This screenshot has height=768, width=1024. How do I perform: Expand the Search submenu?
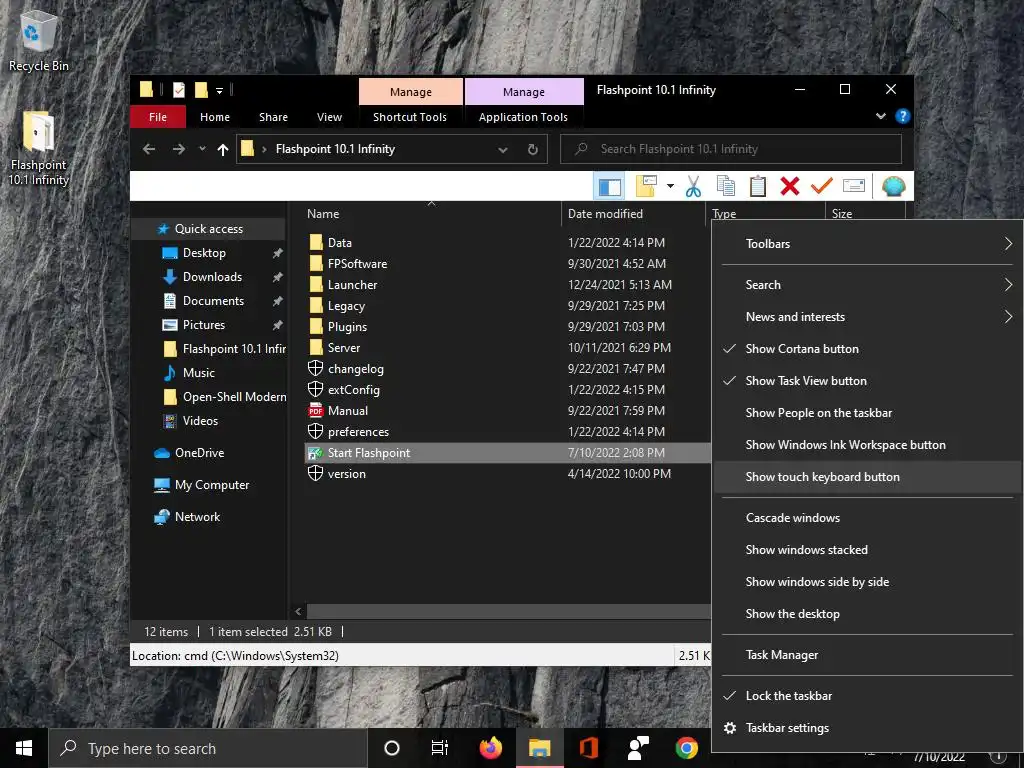click(x=867, y=285)
